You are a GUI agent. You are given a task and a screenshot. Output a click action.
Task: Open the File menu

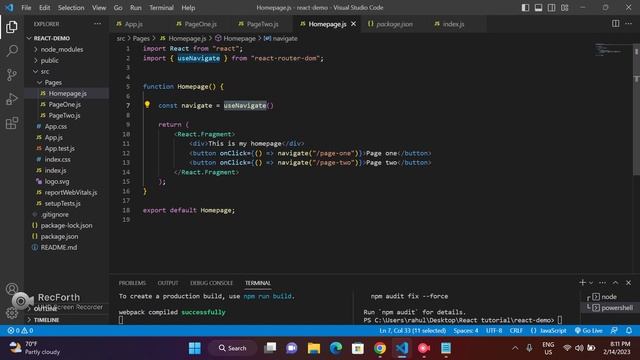[26, 8]
